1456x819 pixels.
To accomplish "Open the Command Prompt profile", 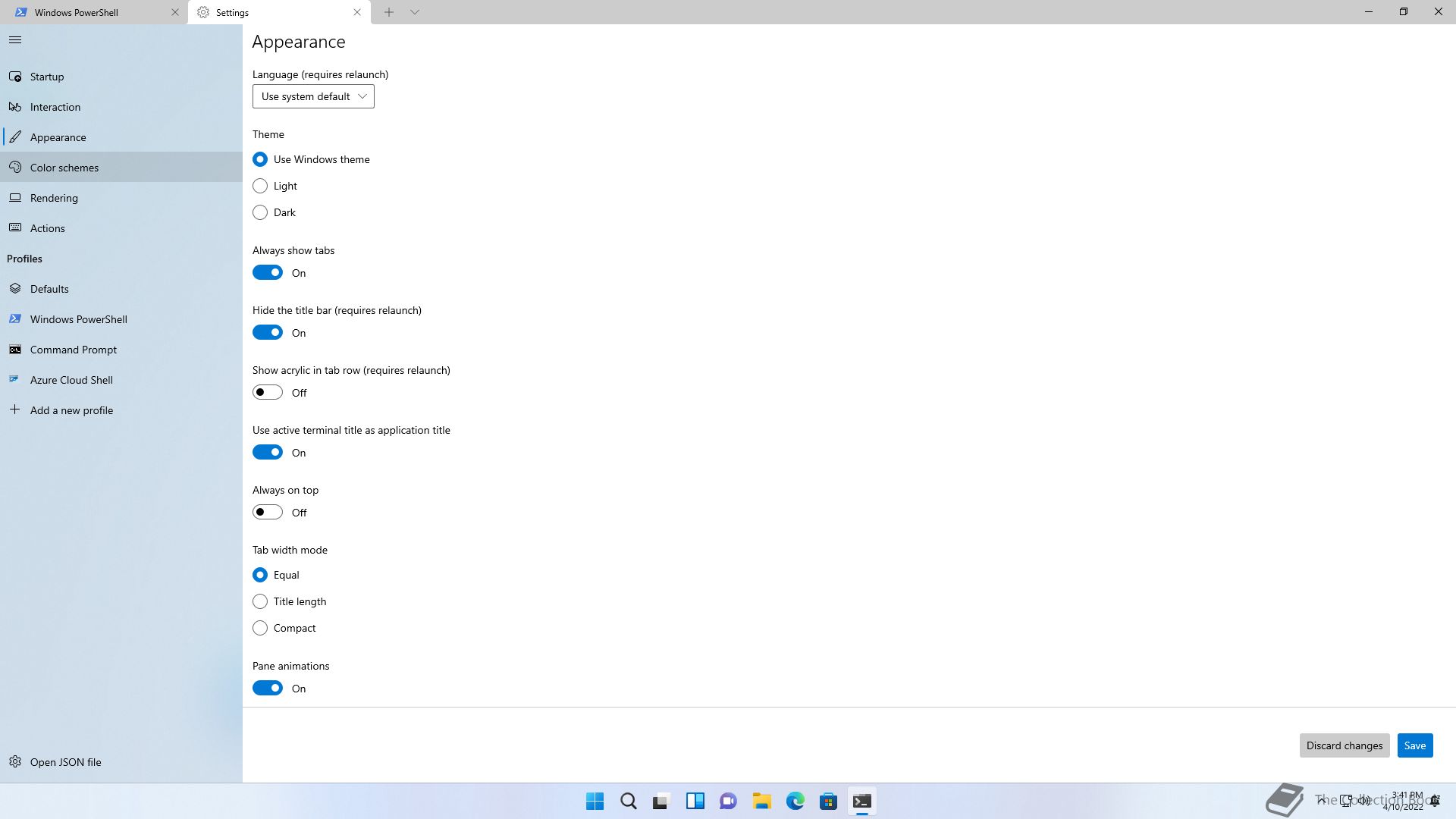I will [x=121, y=350].
